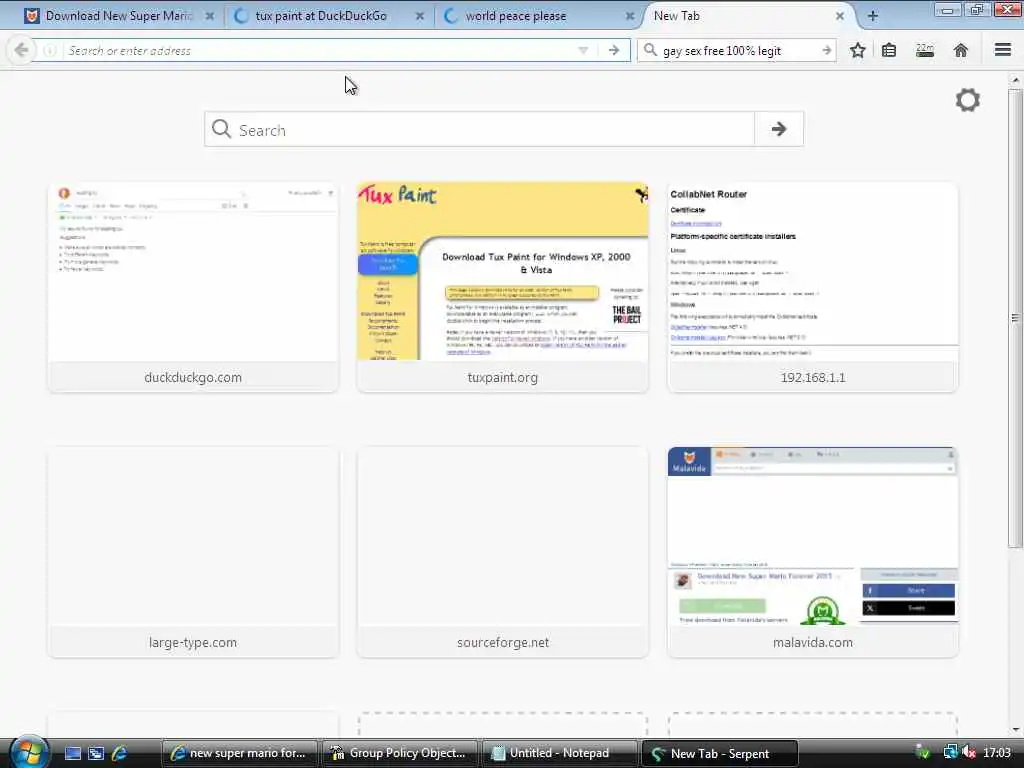Close the New Tab tab

(x=840, y=16)
